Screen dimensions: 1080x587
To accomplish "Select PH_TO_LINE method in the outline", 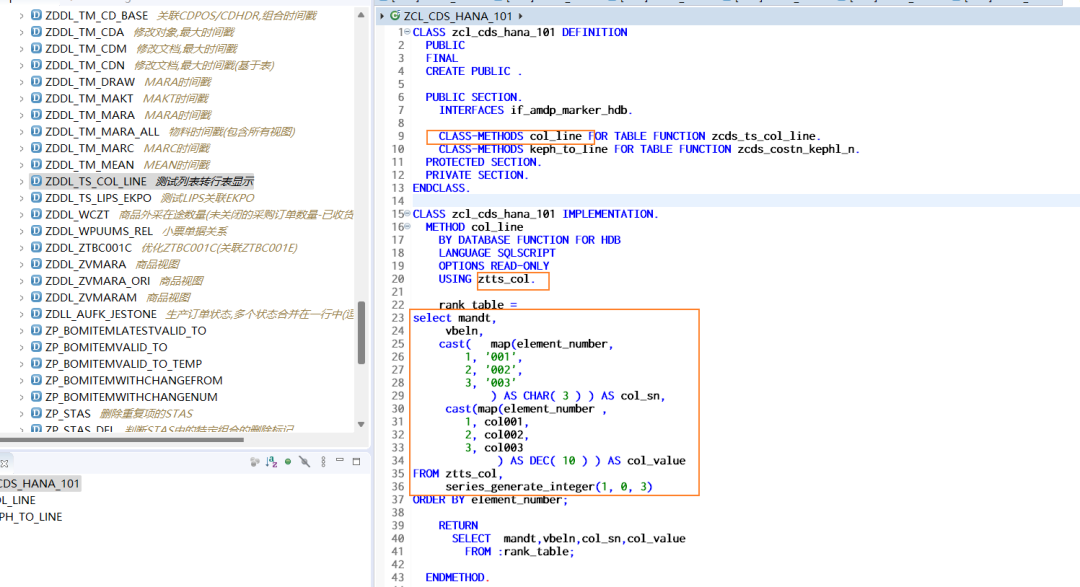I will coord(31,517).
